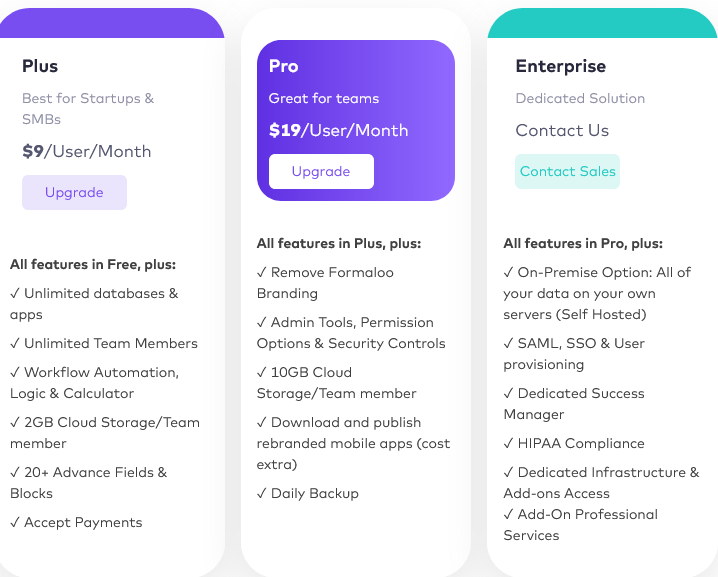Viewport: 718px width, 577px height.
Task: Click checkmark beside Dedicated Success Manager
Action: pos(509,393)
